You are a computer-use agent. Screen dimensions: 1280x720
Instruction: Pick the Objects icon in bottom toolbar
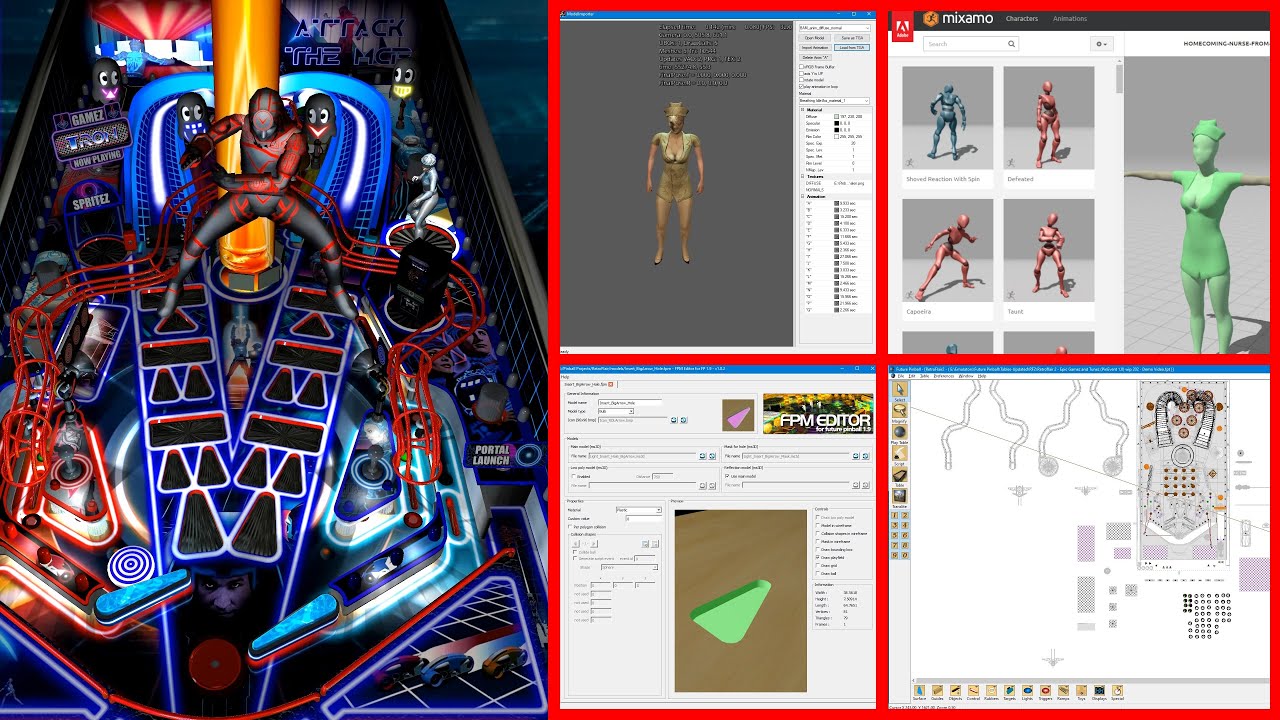pyautogui.click(x=956, y=690)
